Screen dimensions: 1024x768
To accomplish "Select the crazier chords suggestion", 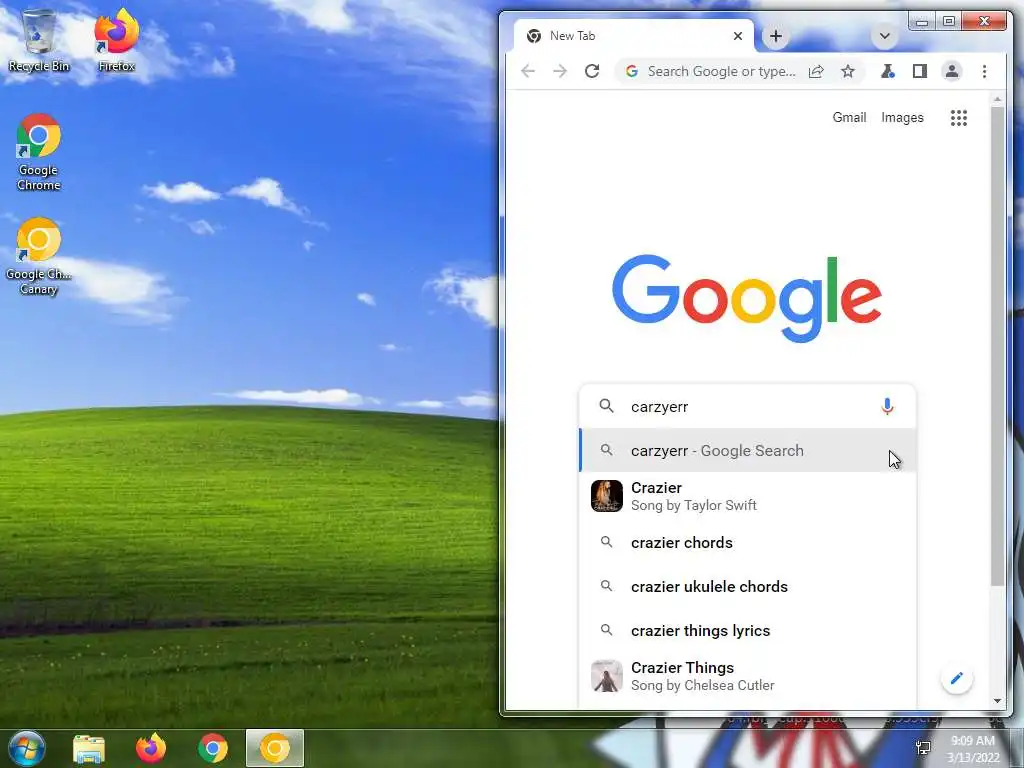I will (x=747, y=543).
